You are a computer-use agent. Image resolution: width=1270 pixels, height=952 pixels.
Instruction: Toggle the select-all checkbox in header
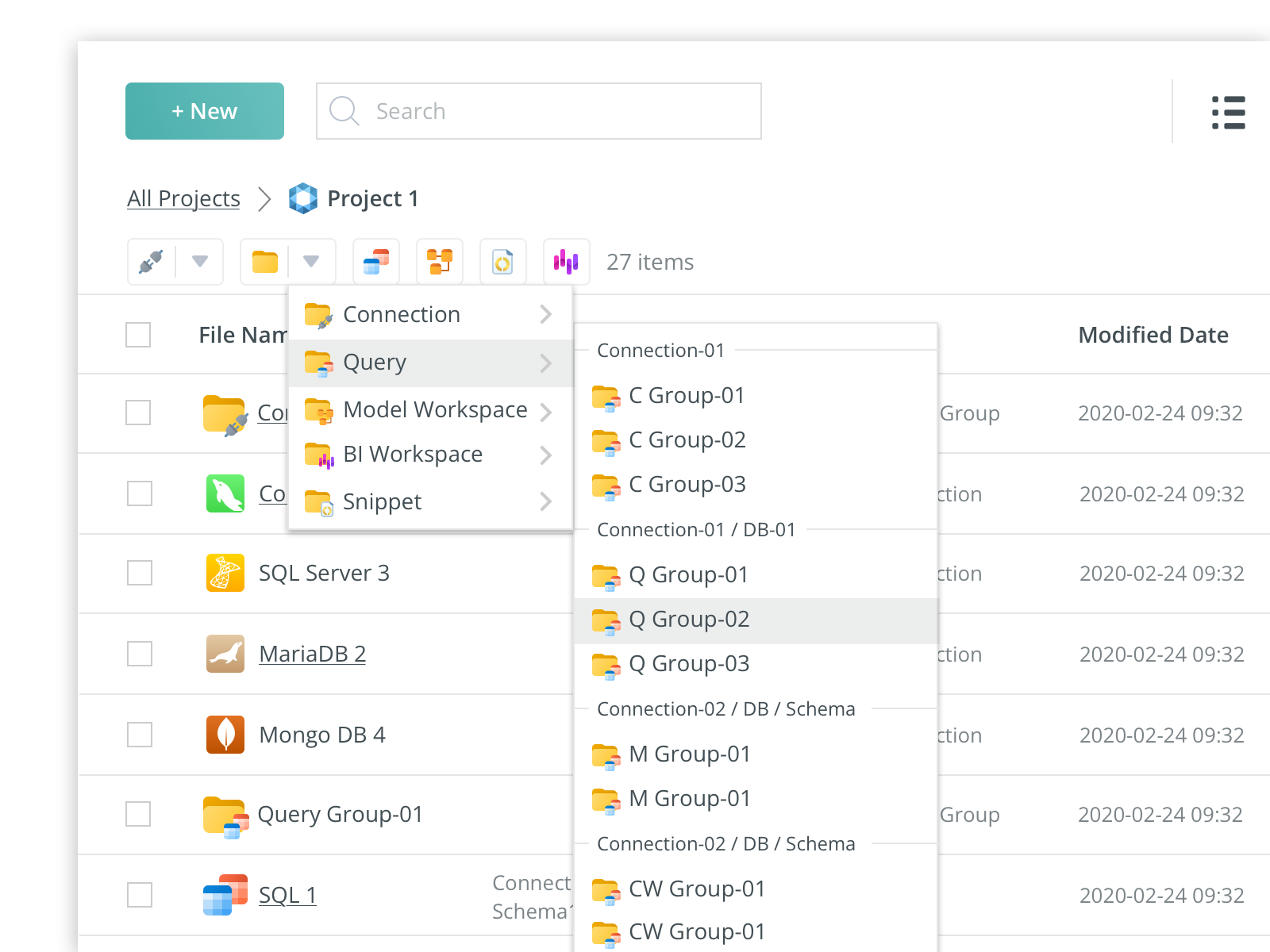click(x=138, y=335)
